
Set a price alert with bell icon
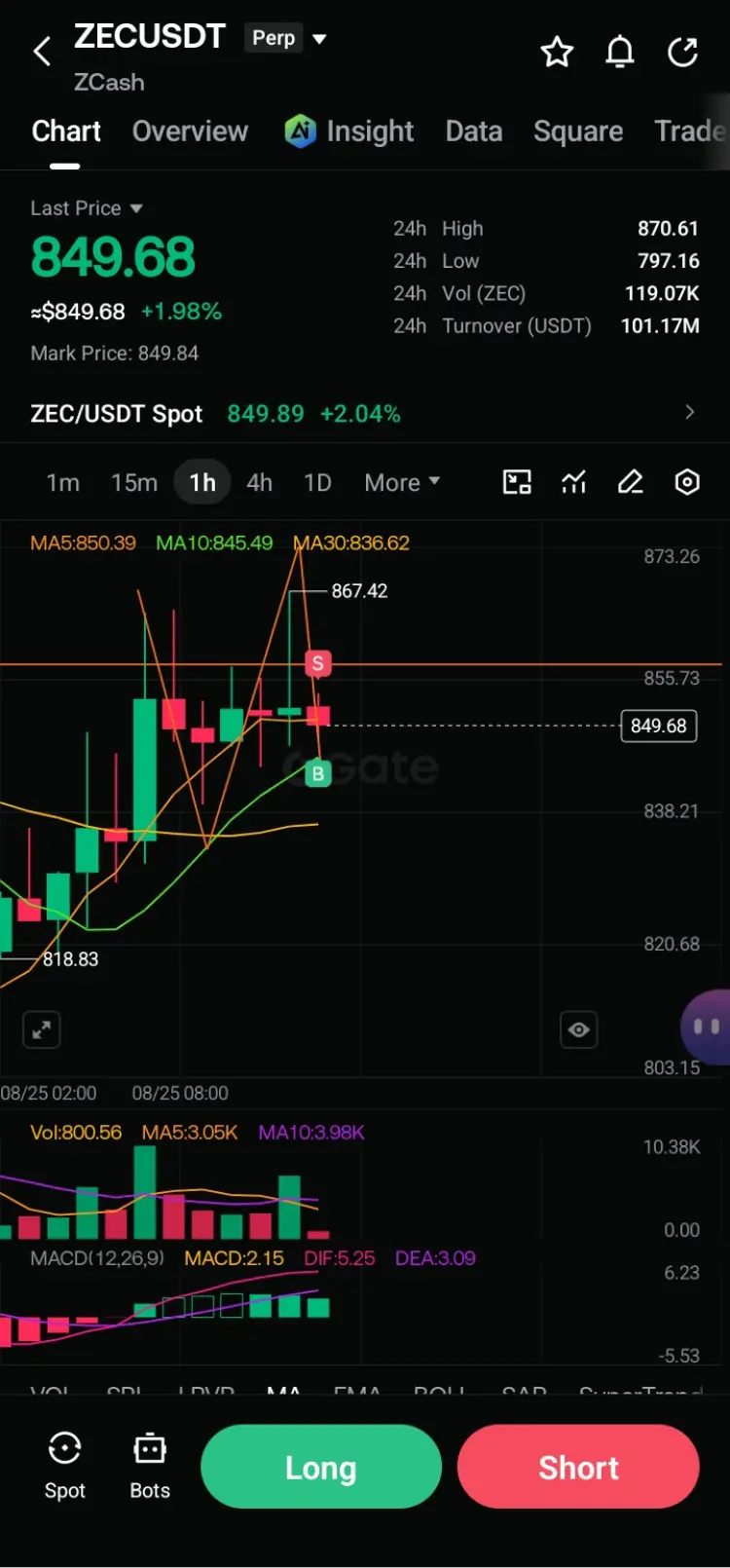620,52
